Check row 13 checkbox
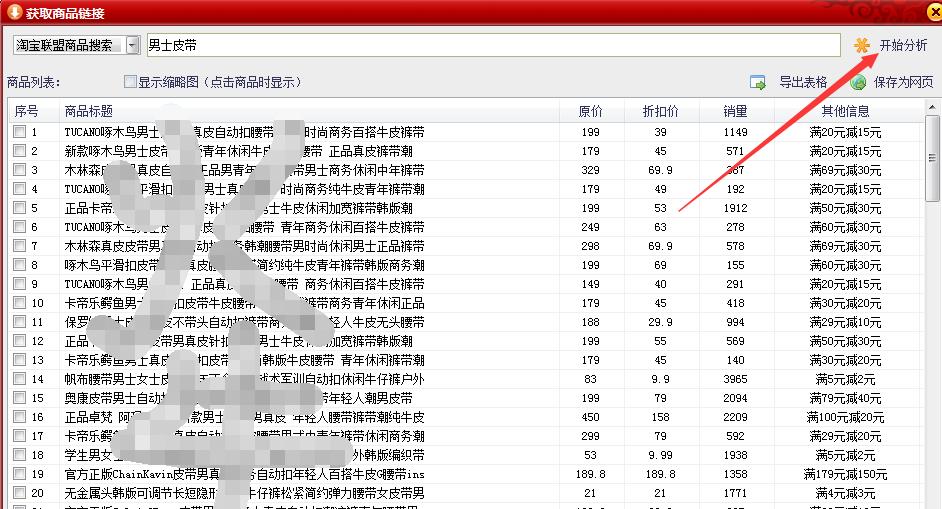This screenshot has width=942, height=509. [20, 360]
